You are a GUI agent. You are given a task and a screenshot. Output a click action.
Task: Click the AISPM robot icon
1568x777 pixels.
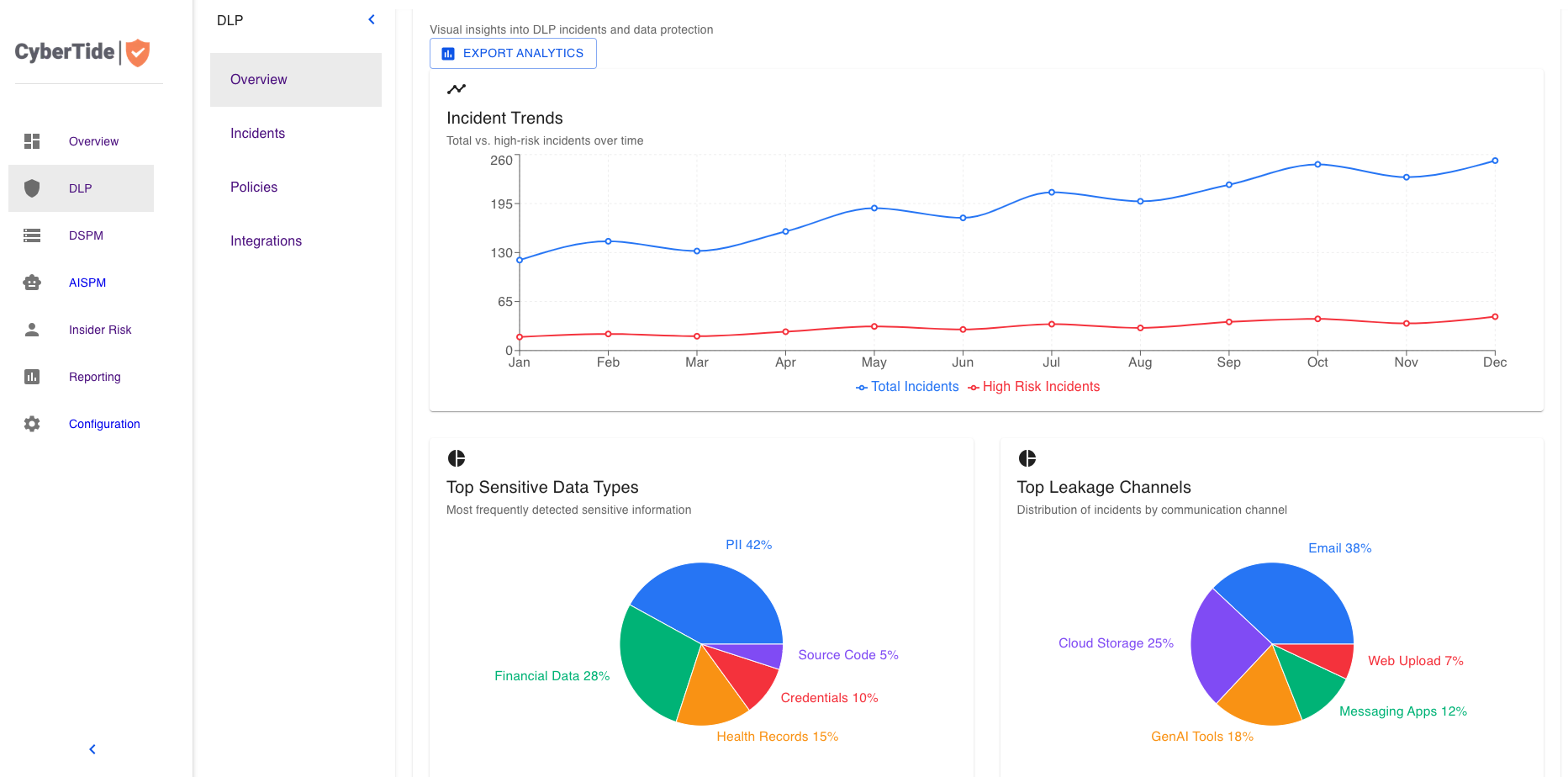point(32,283)
